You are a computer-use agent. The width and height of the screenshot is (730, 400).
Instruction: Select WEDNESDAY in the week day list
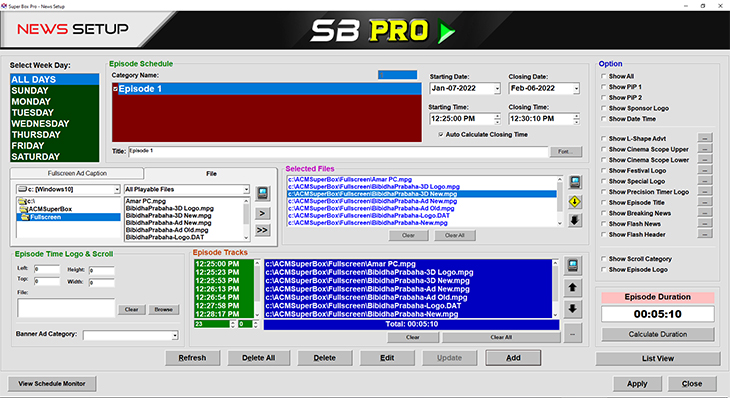(49, 123)
